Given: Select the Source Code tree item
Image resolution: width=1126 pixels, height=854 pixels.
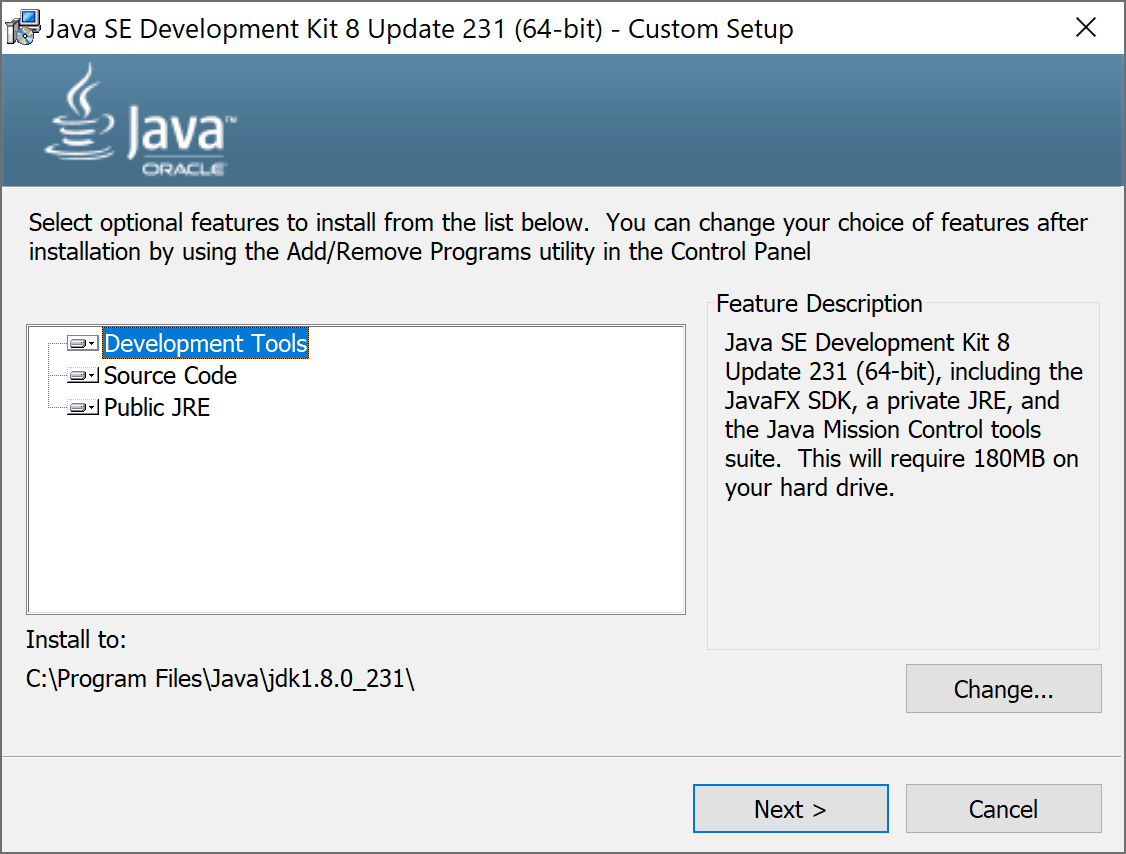Looking at the screenshot, I should [x=170, y=375].
